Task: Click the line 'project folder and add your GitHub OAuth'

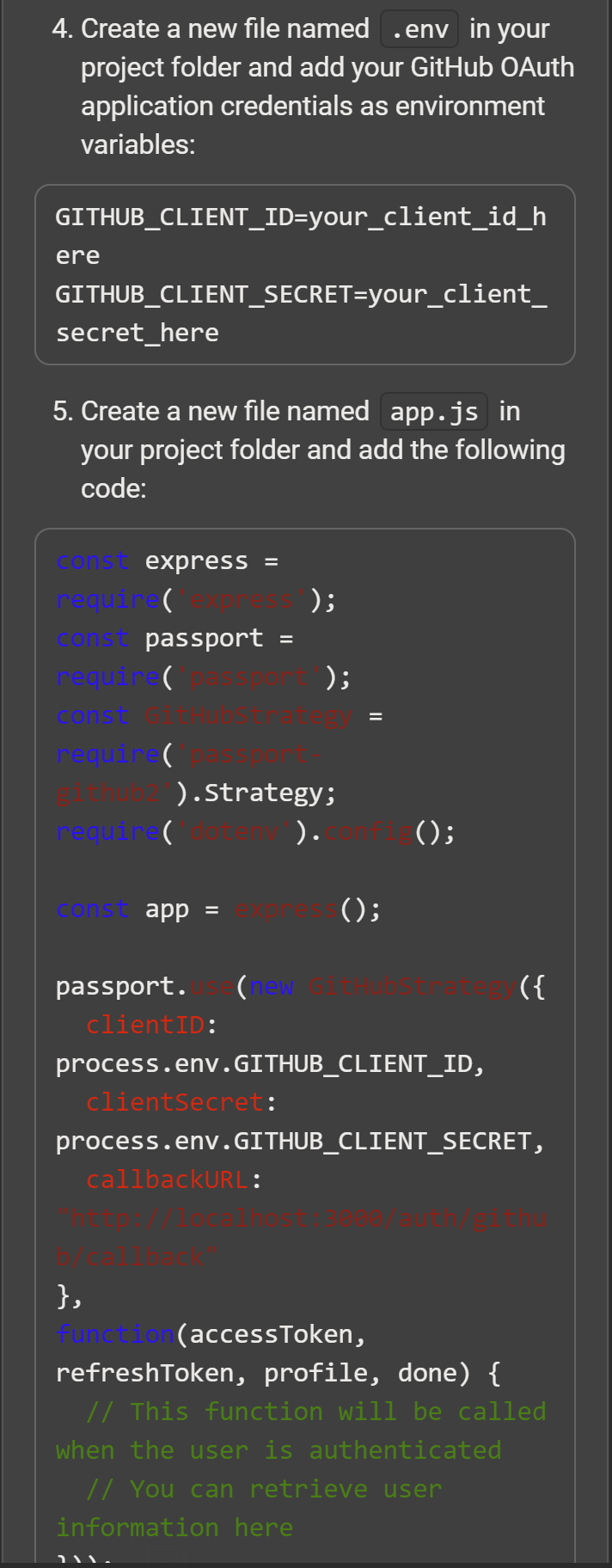Action: [x=327, y=67]
